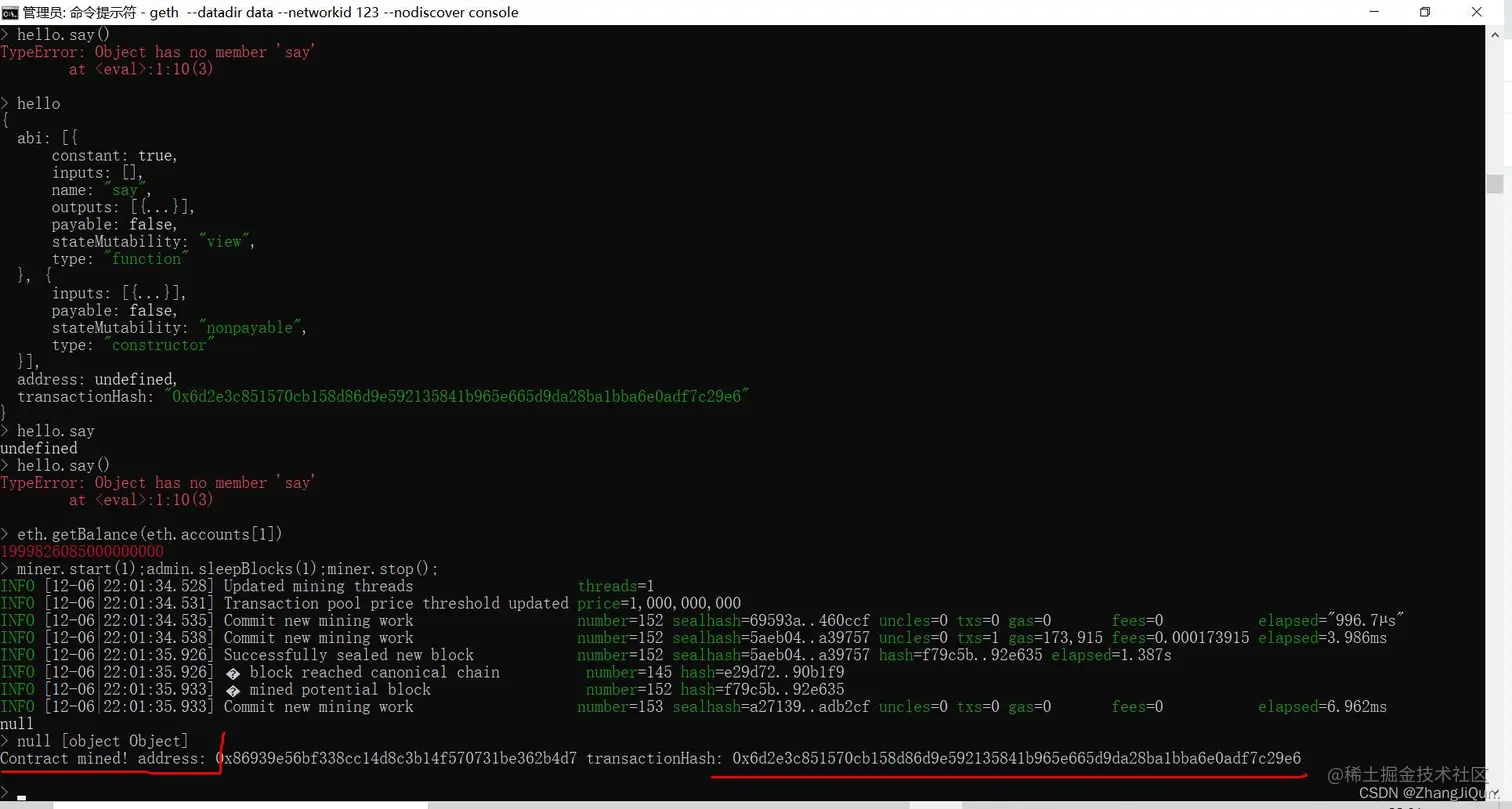Click the 'constant: true,' line
Image resolution: width=1512 pixels, height=809 pixels.
click(x=114, y=156)
